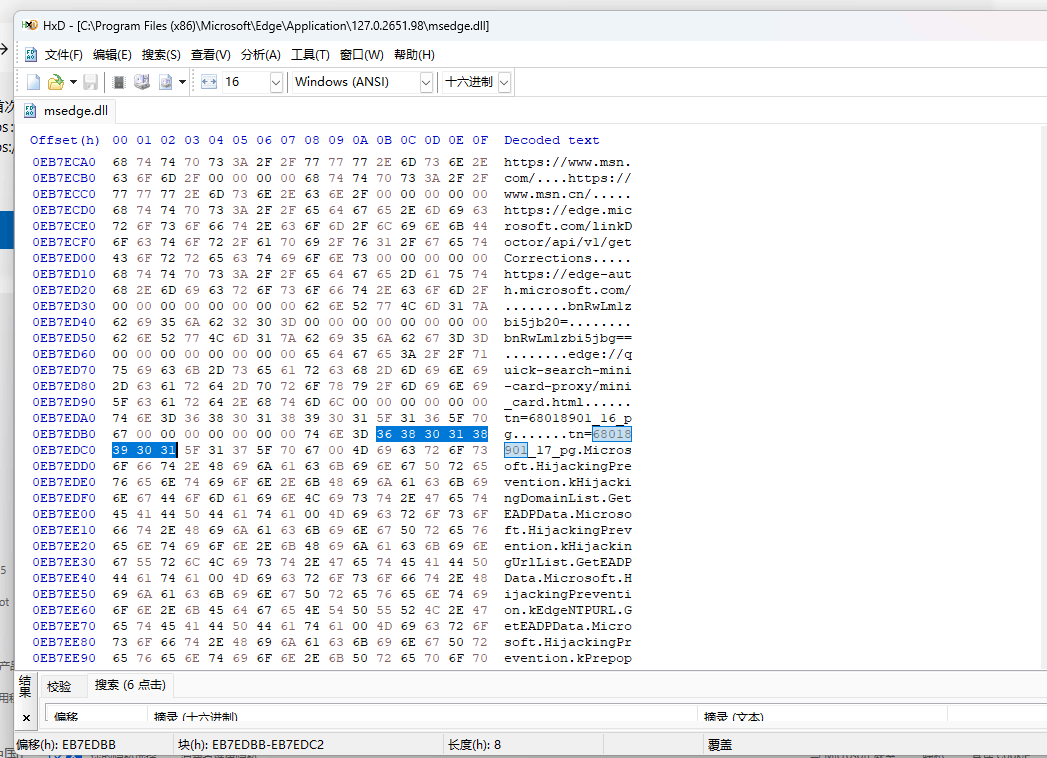Click the 00 column header
This screenshot has height=758, width=1047.
(120, 140)
